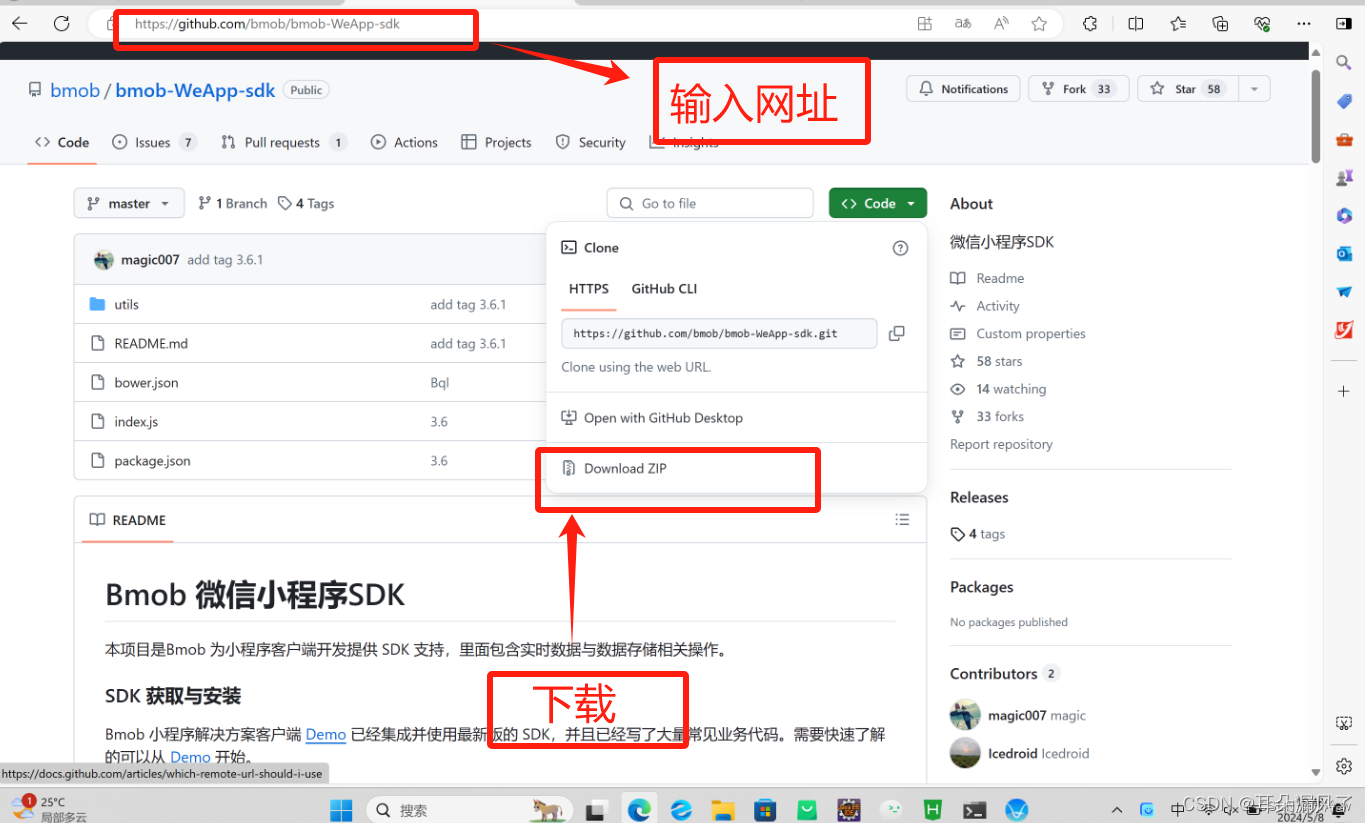The image size is (1367, 823).
Task: Expand the master branch dropdown
Action: [129, 203]
